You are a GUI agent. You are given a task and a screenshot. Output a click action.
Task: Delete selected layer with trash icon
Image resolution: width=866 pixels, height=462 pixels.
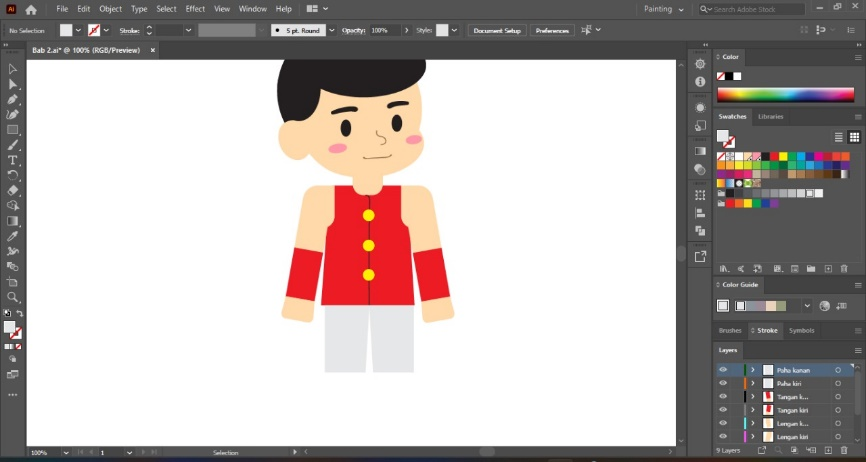[x=844, y=451]
